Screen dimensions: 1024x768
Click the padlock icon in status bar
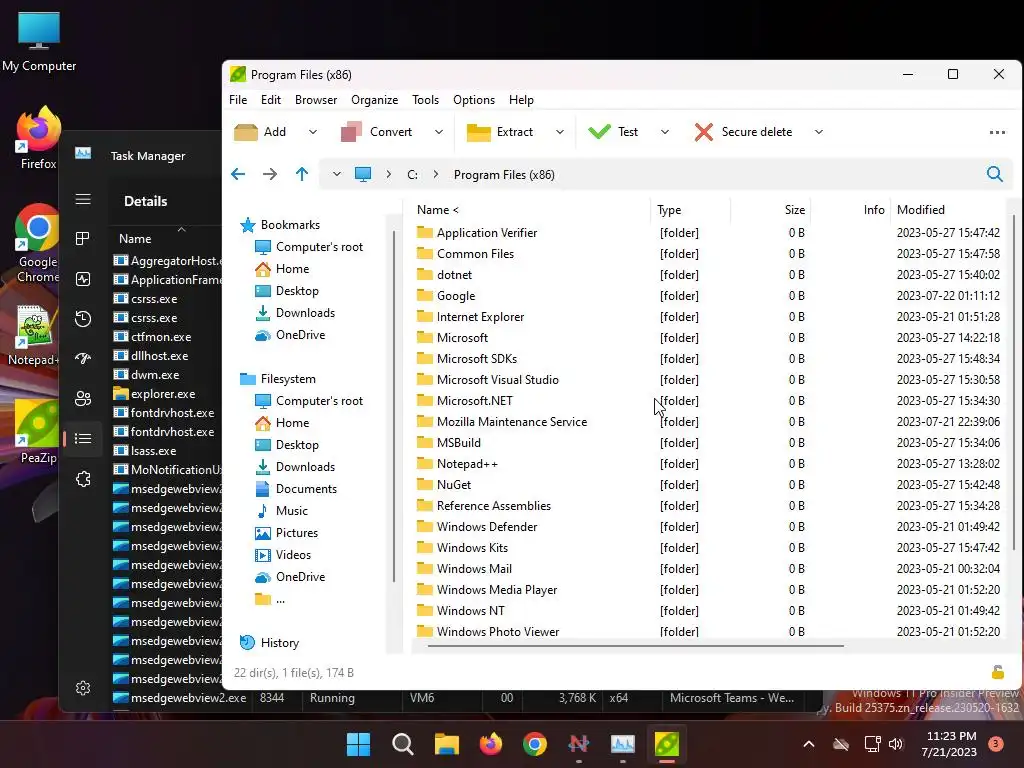pos(997,672)
